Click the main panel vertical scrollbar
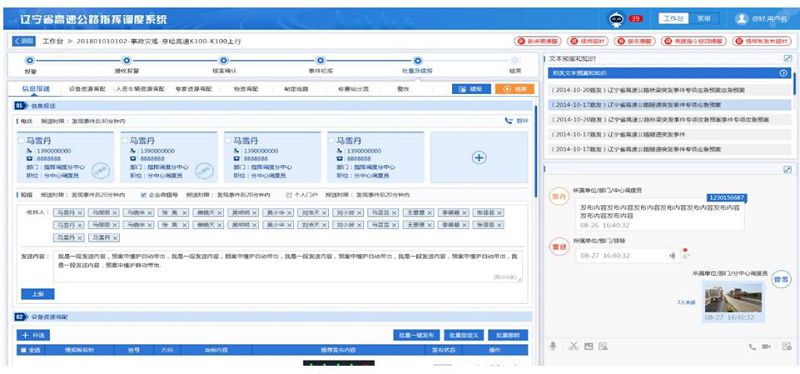The image size is (800, 374). pyautogui.click(x=535, y=151)
